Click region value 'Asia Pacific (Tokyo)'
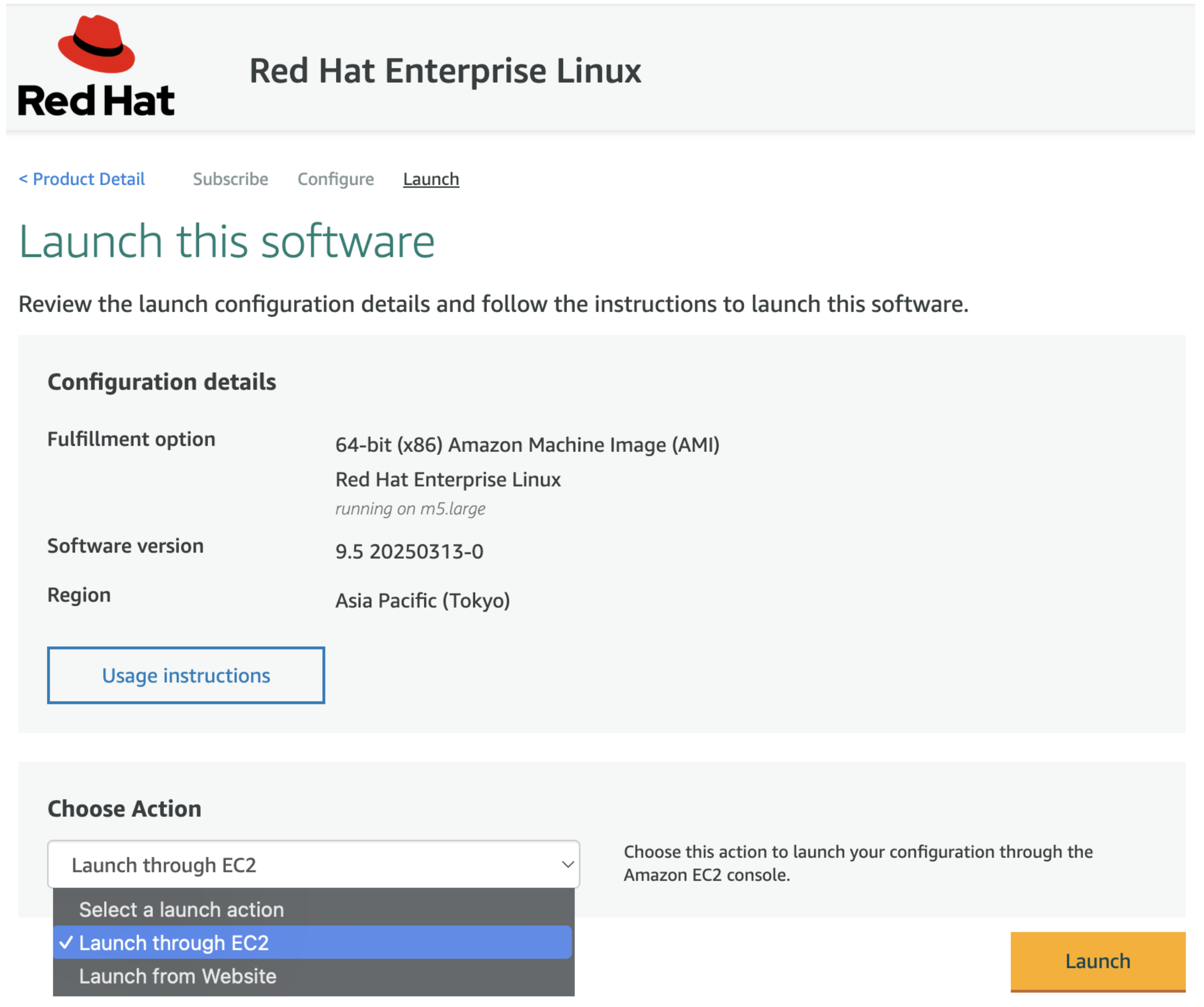1204x1007 pixels. pos(422,601)
